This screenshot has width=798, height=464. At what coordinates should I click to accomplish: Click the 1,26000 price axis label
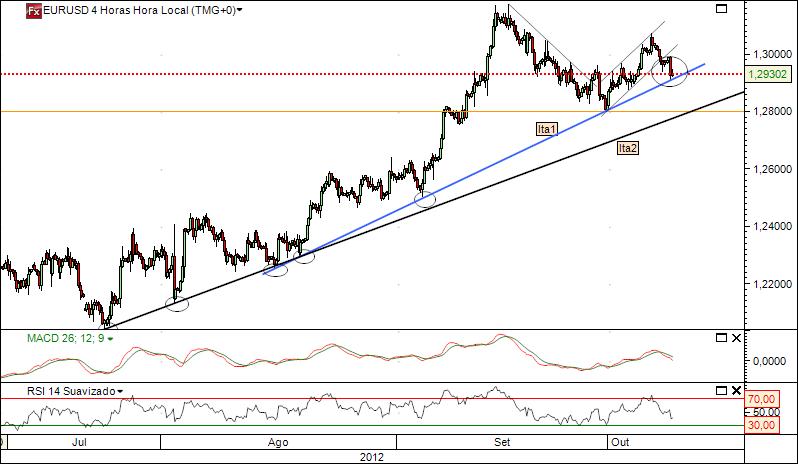pyautogui.click(x=773, y=168)
